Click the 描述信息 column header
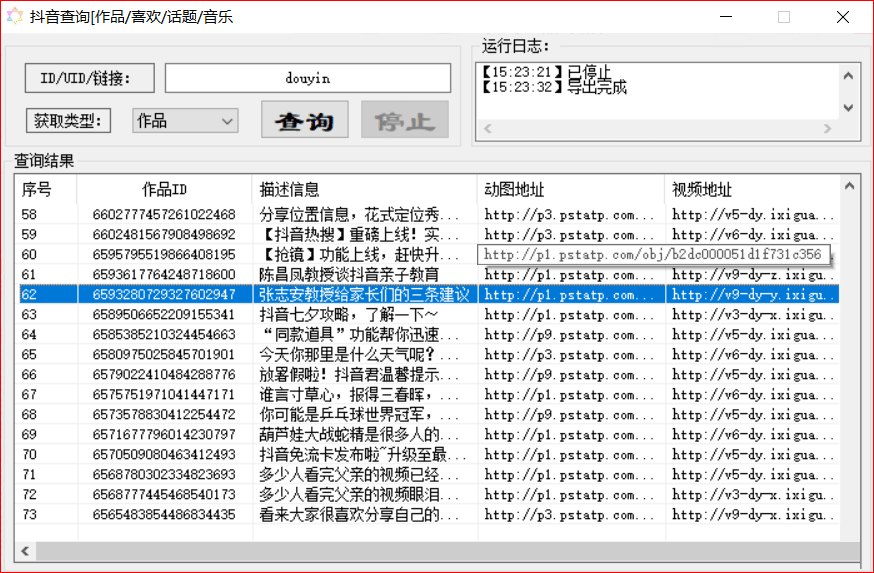 point(365,190)
